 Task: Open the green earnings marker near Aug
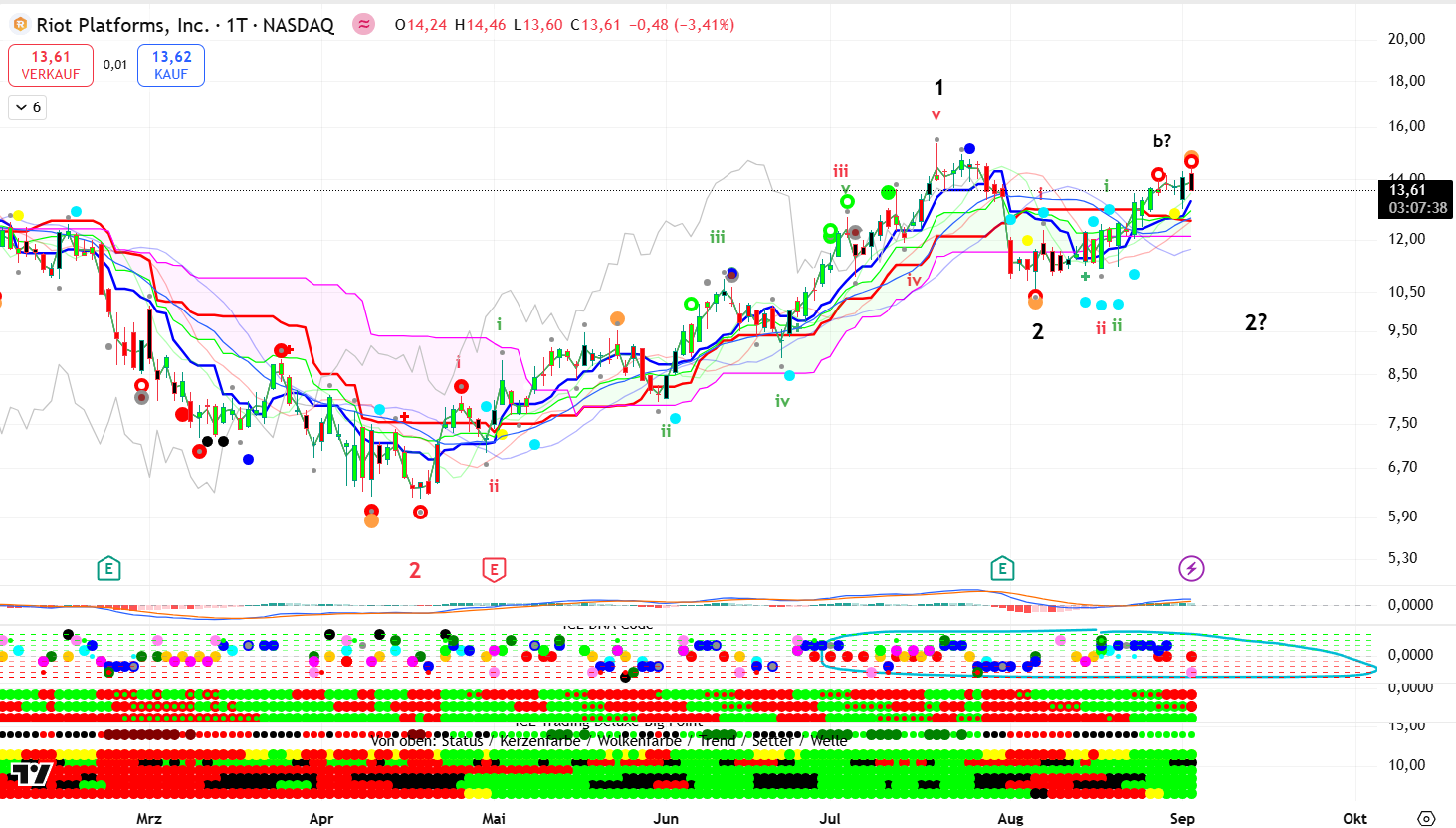click(x=1002, y=569)
